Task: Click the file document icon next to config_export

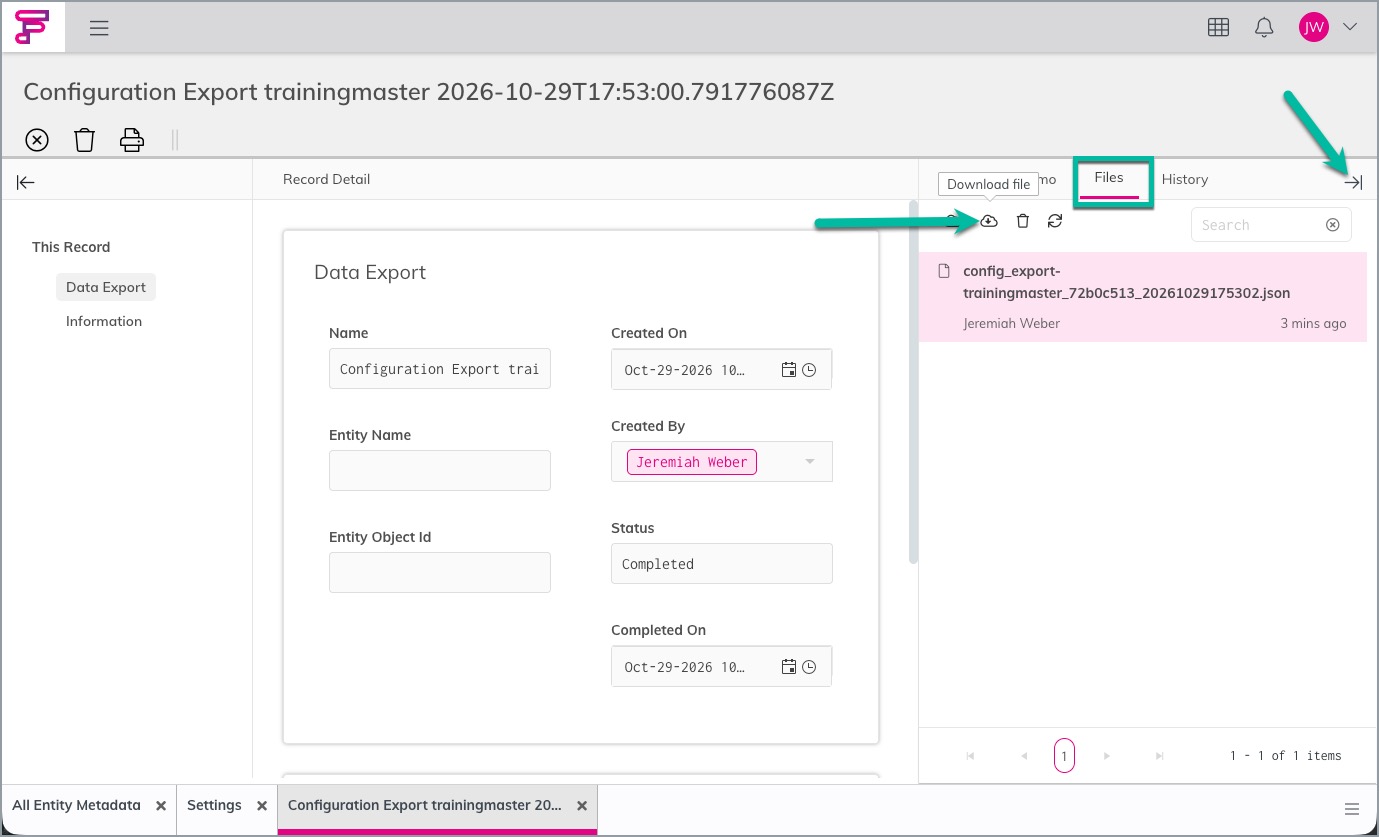Action: [x=942, y=271]
